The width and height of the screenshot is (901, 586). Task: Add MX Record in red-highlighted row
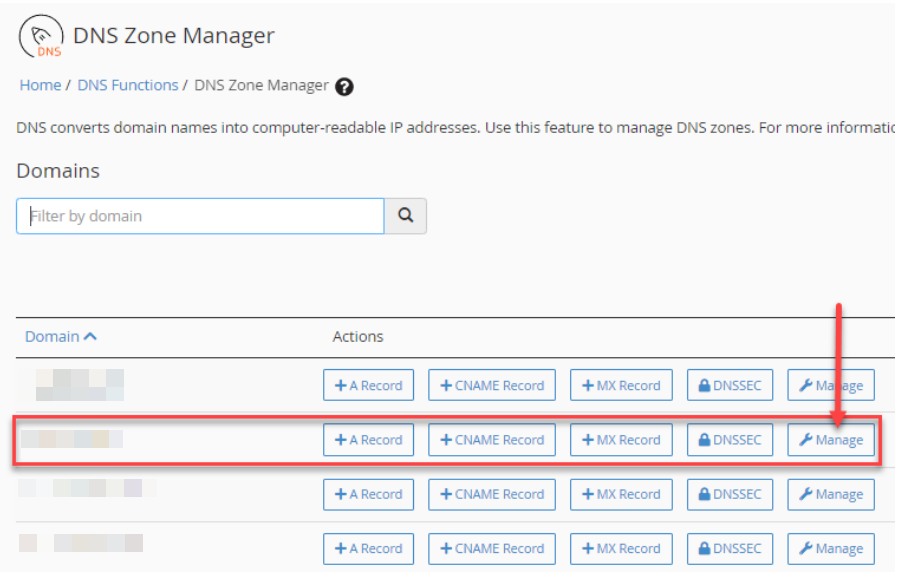[x=621, y=440]
